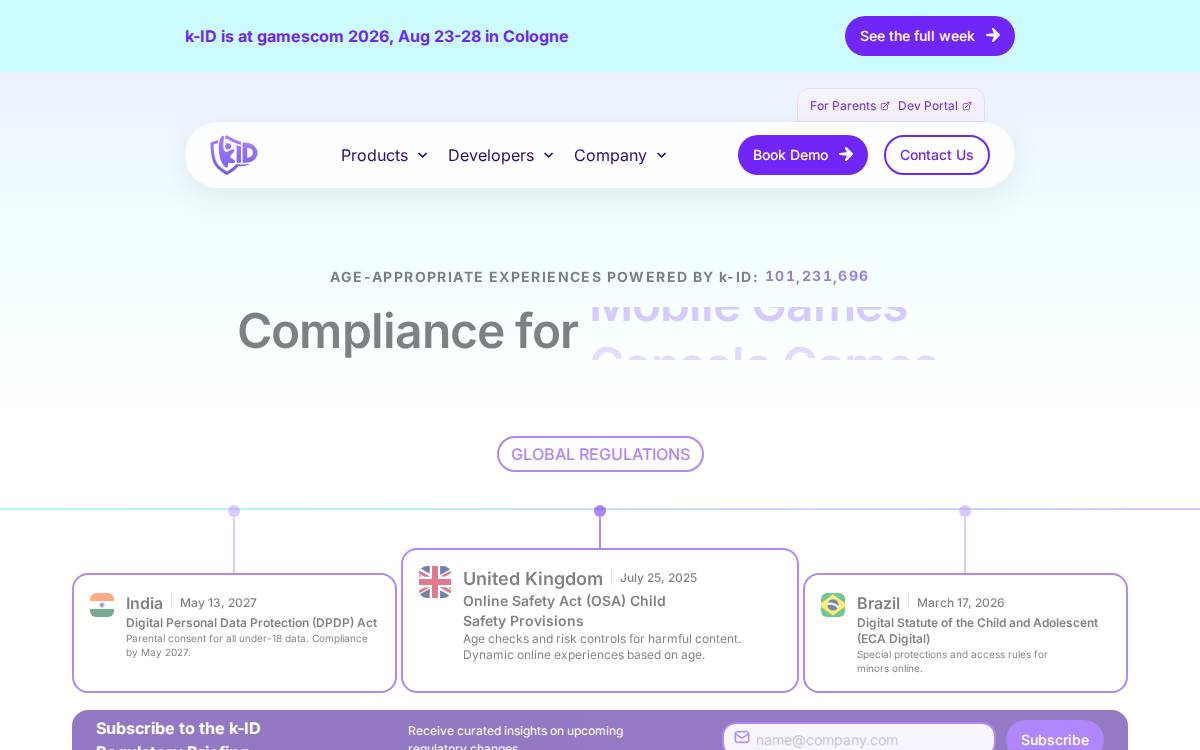Open the For Parents link
This screenshot has width=1200, height=750.
pyautogui.click(x=849, y=106)
